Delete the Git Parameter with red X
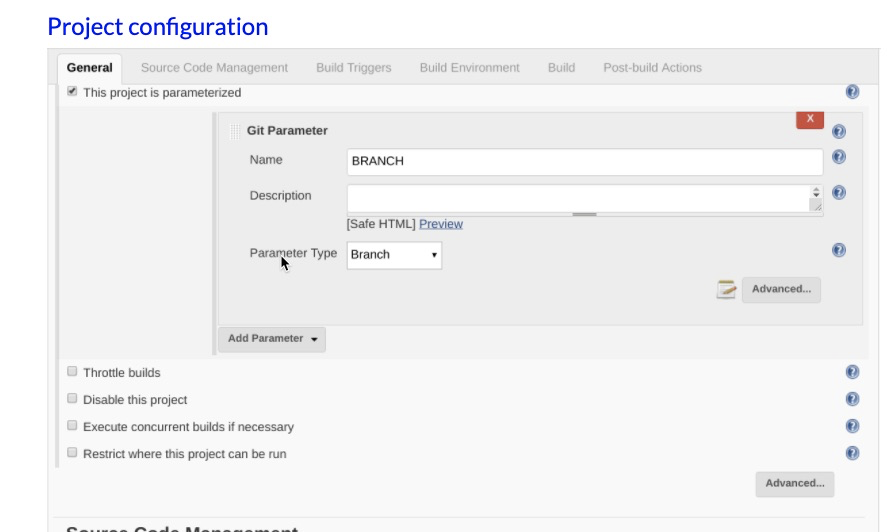This screenshot has width=887, height=532. [810, 119]
